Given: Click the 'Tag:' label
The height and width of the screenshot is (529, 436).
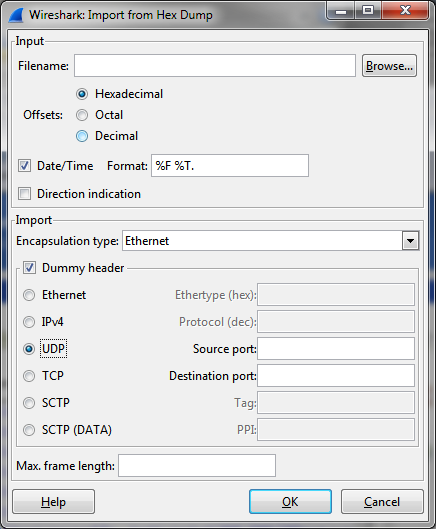Looking at the screenshot, I should point(245,403).
